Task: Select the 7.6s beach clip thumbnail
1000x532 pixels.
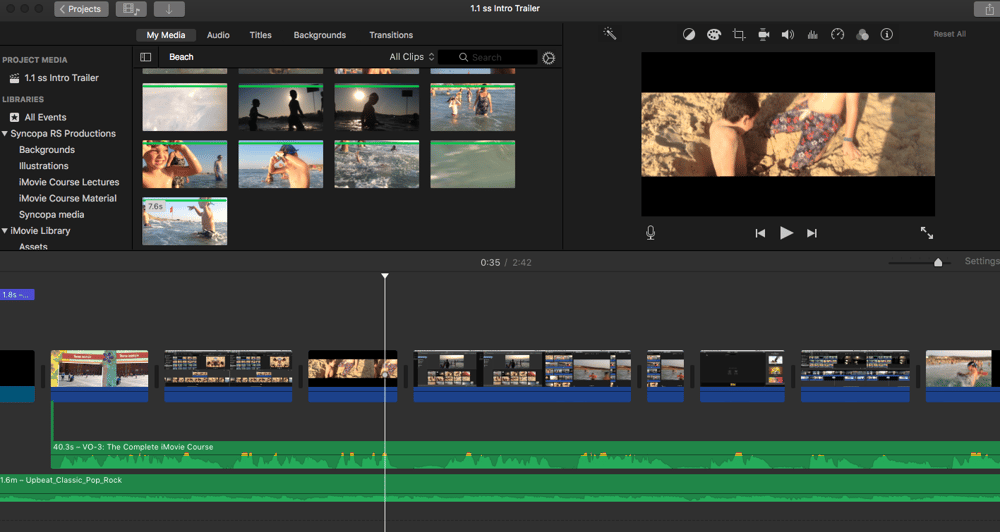Action: tap(184, 221)
